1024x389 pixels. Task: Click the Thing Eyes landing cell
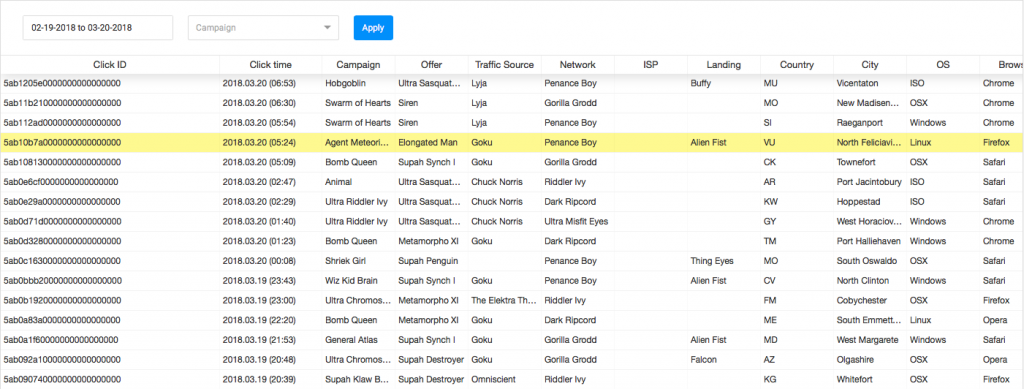coord(712,261)
